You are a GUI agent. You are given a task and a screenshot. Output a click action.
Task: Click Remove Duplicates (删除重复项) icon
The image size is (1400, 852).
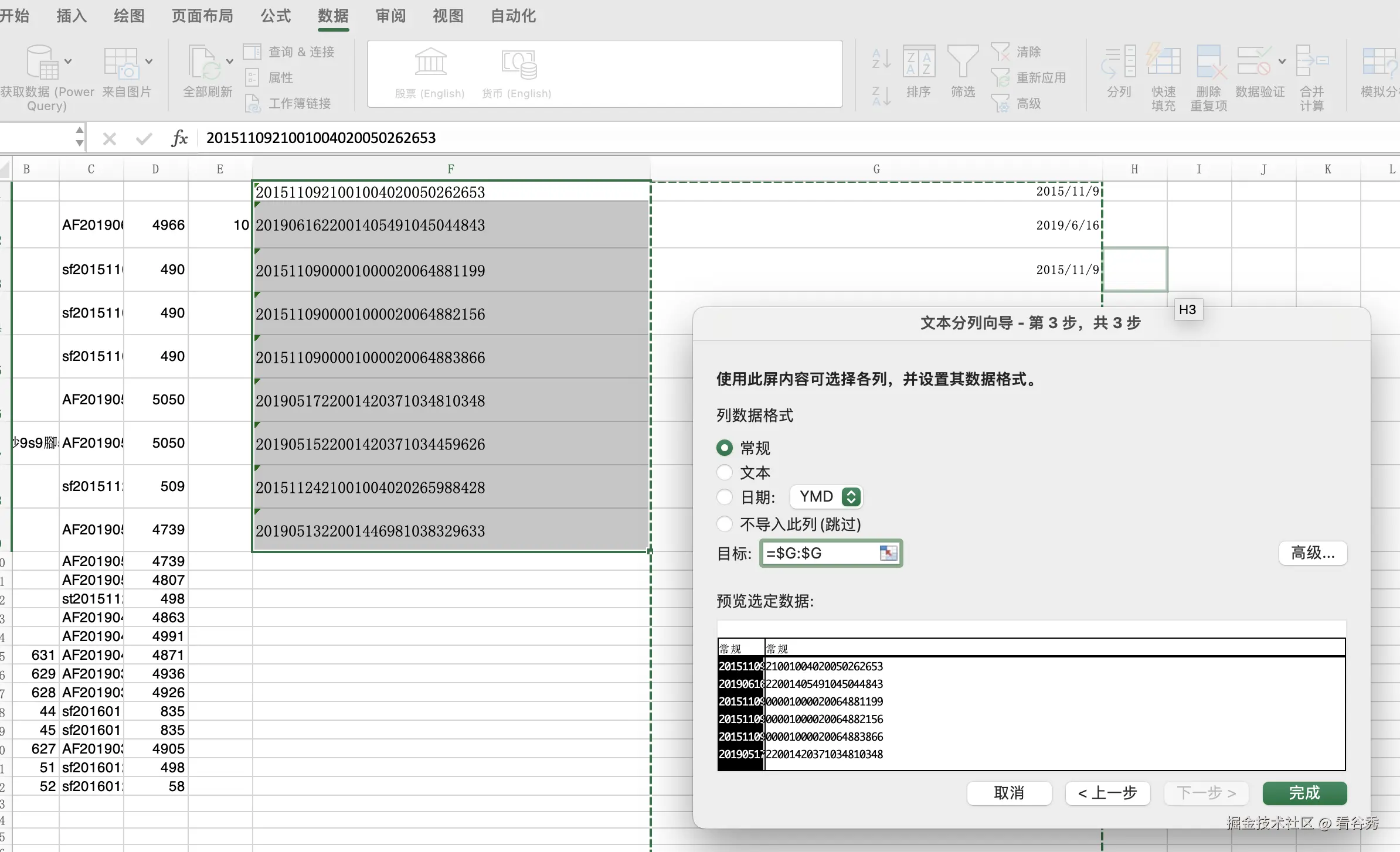[1209, 62]
